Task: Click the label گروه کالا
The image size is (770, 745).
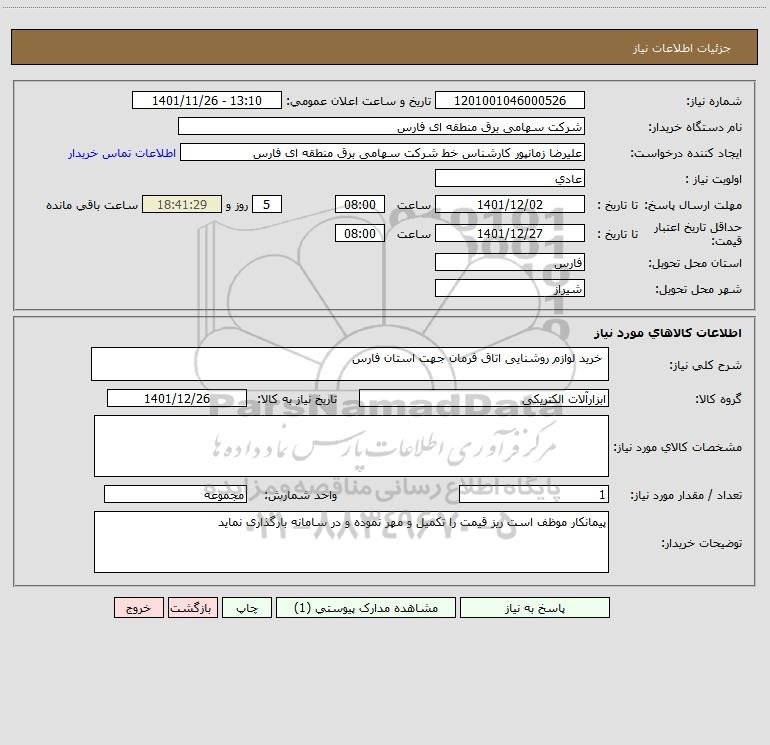Action: 718,399
